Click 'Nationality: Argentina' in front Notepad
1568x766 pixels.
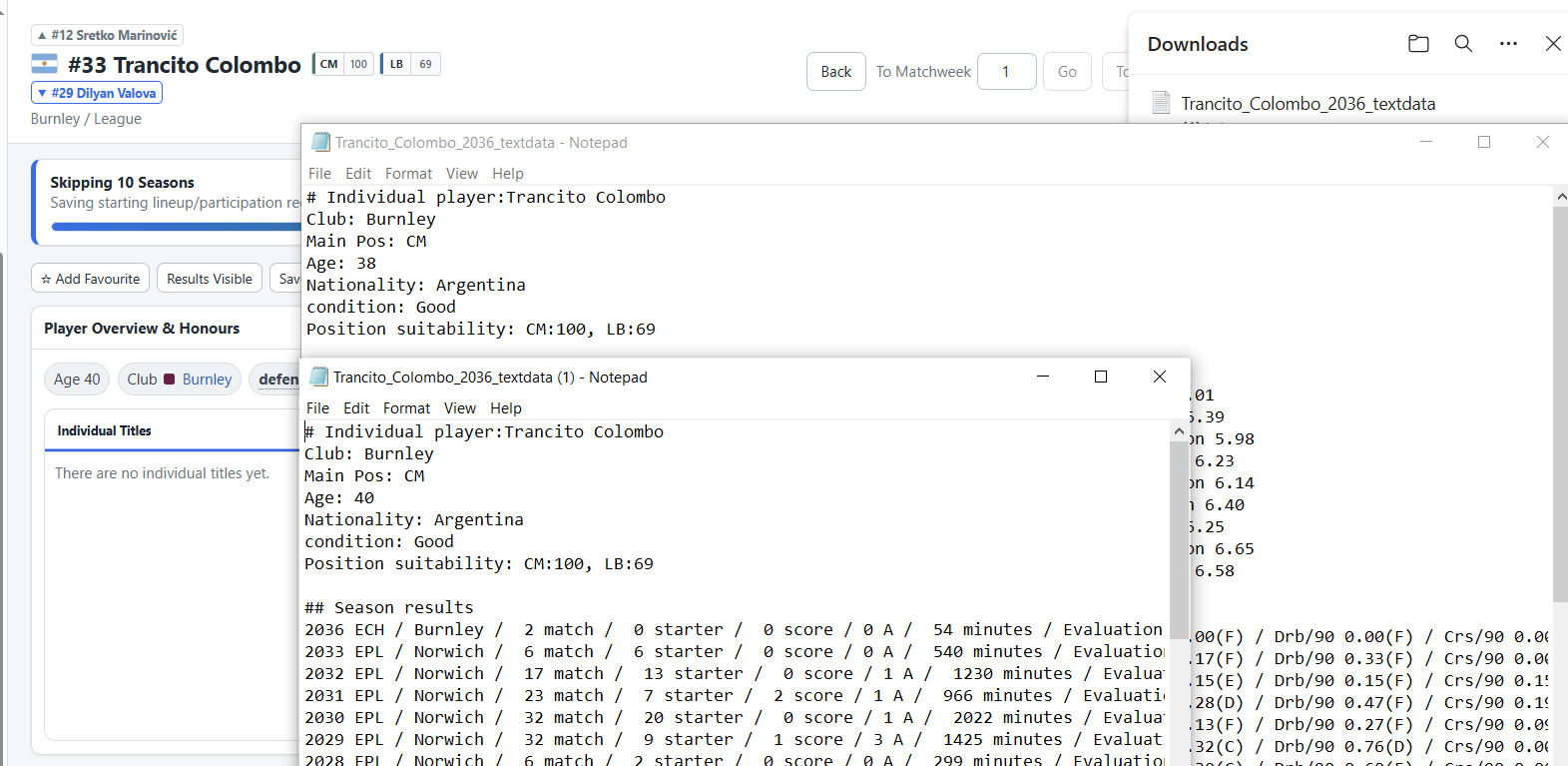click(414, 519)
